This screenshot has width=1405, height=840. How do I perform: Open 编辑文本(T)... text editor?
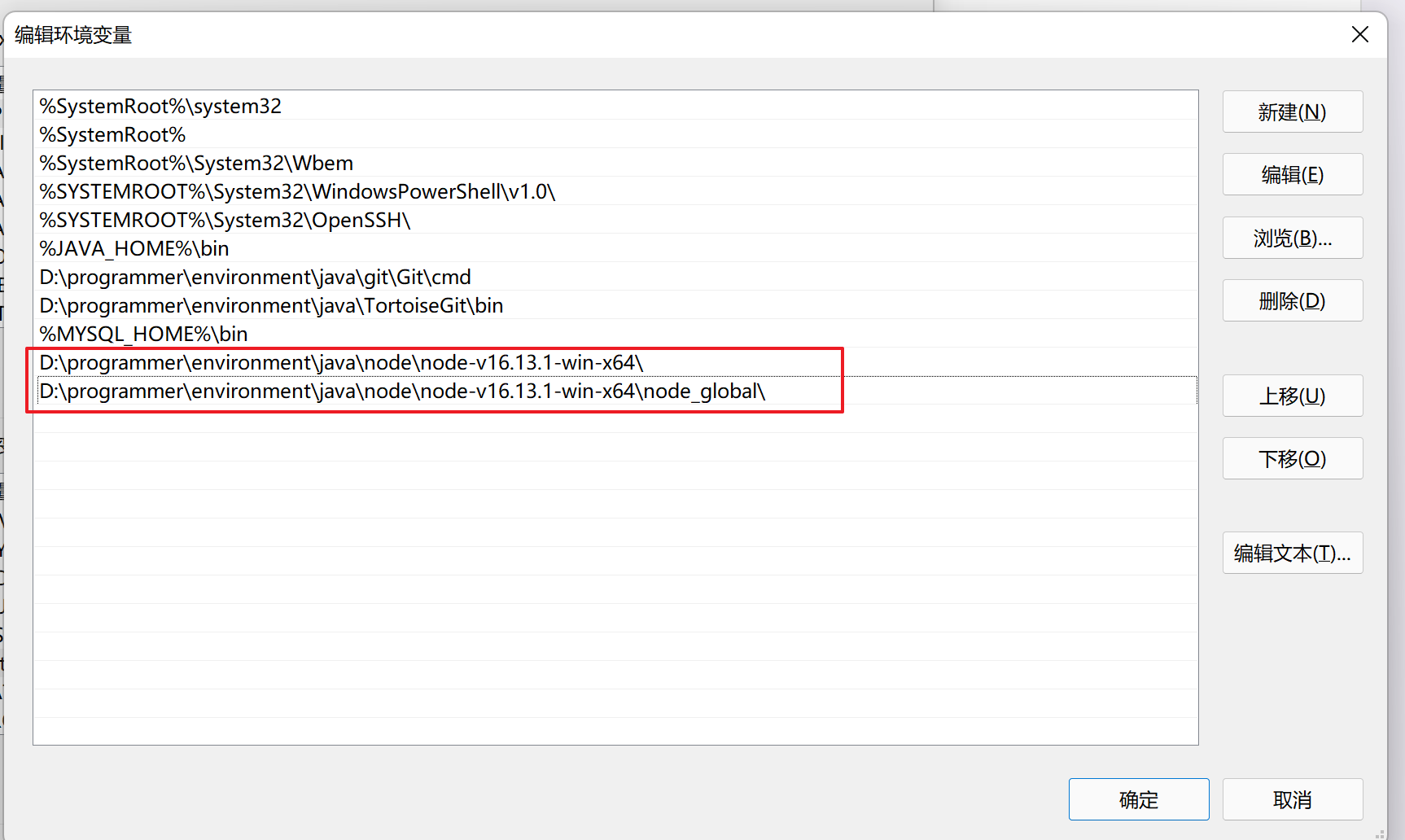1292,553
